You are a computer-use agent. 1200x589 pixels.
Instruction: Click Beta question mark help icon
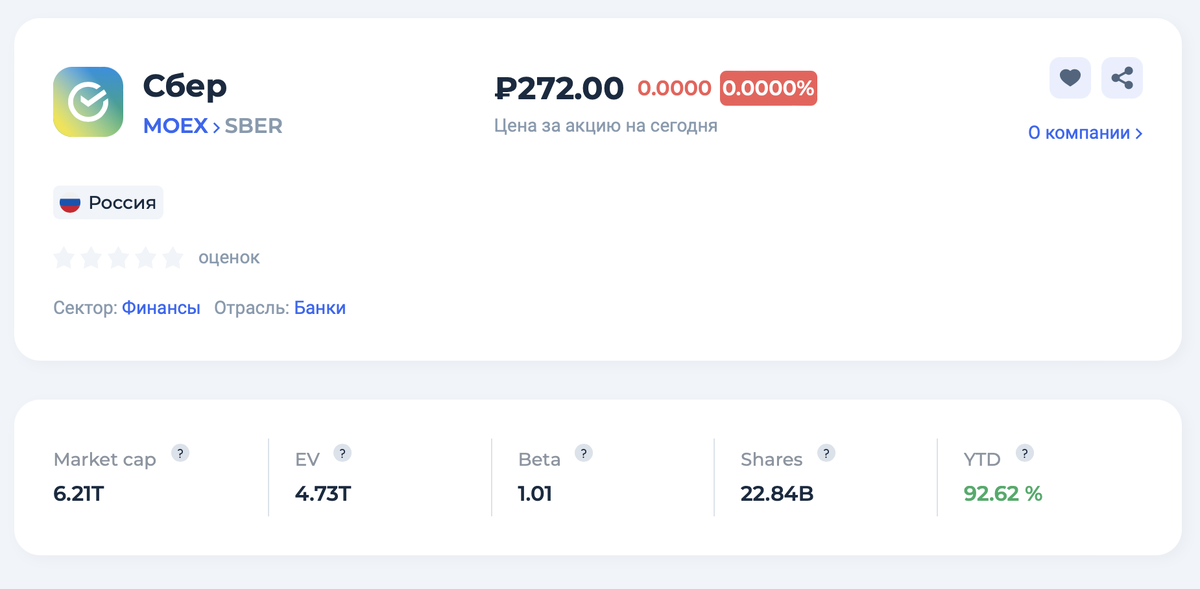coord(584,453)
